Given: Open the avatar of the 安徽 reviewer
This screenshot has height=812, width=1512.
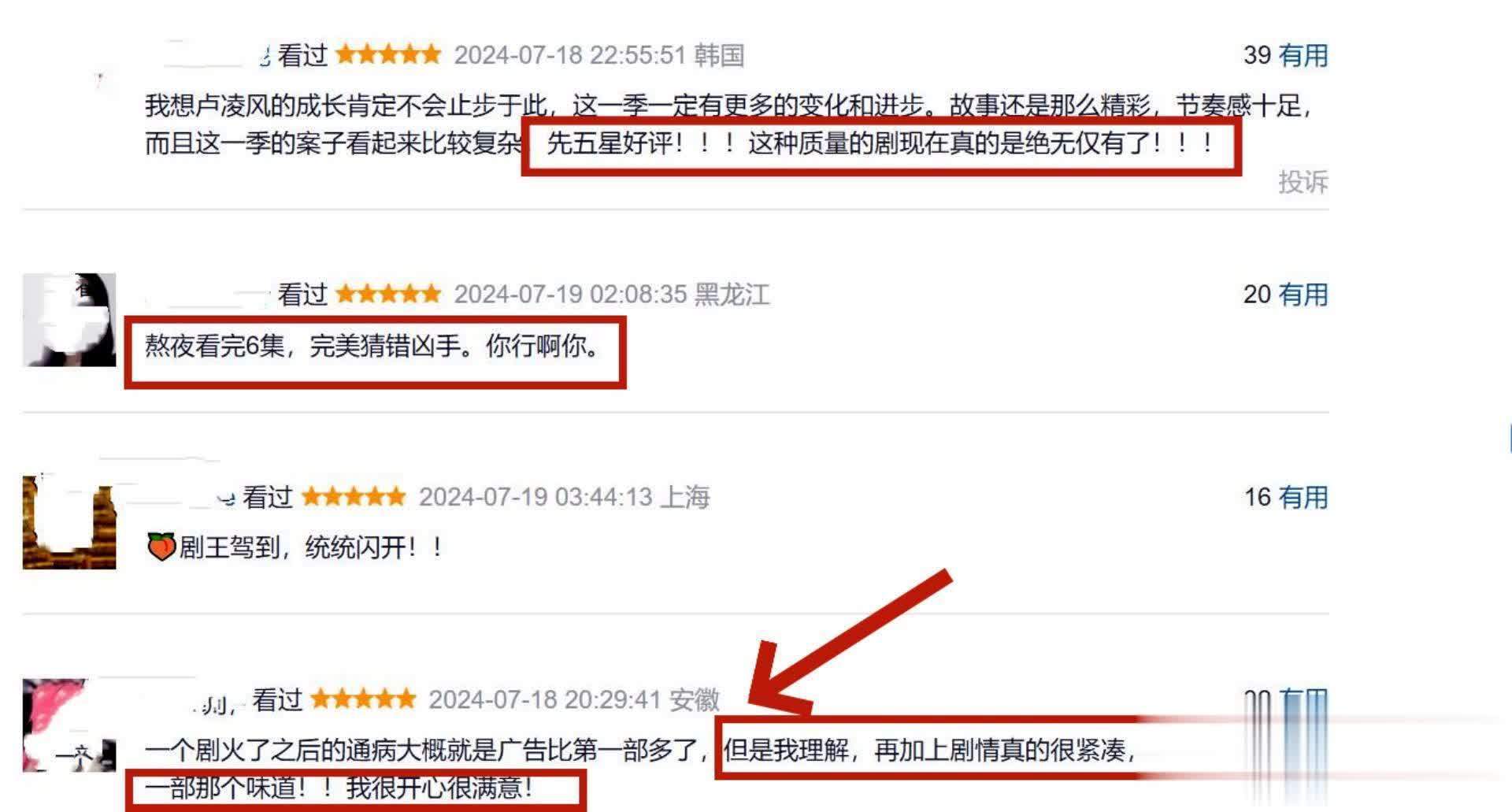Looking at the screenshot, I should click(69, 725).
